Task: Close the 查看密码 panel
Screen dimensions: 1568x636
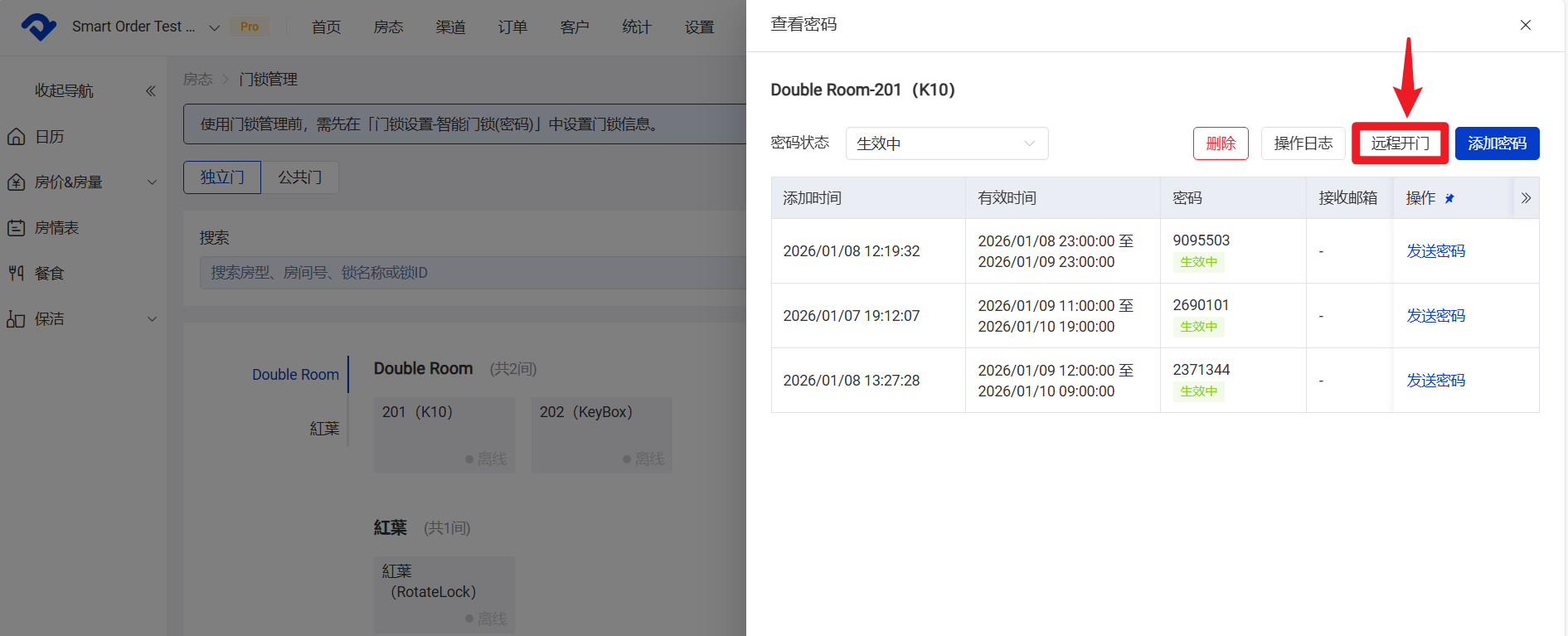Action: click(x=1525, y=25)
